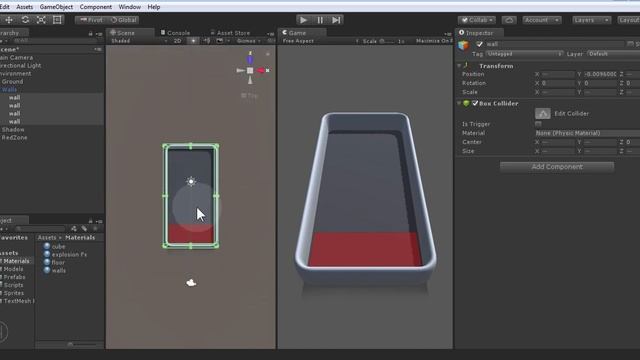
Task: Toggle Maximize On Play in Game view
Action: [433, 41]
